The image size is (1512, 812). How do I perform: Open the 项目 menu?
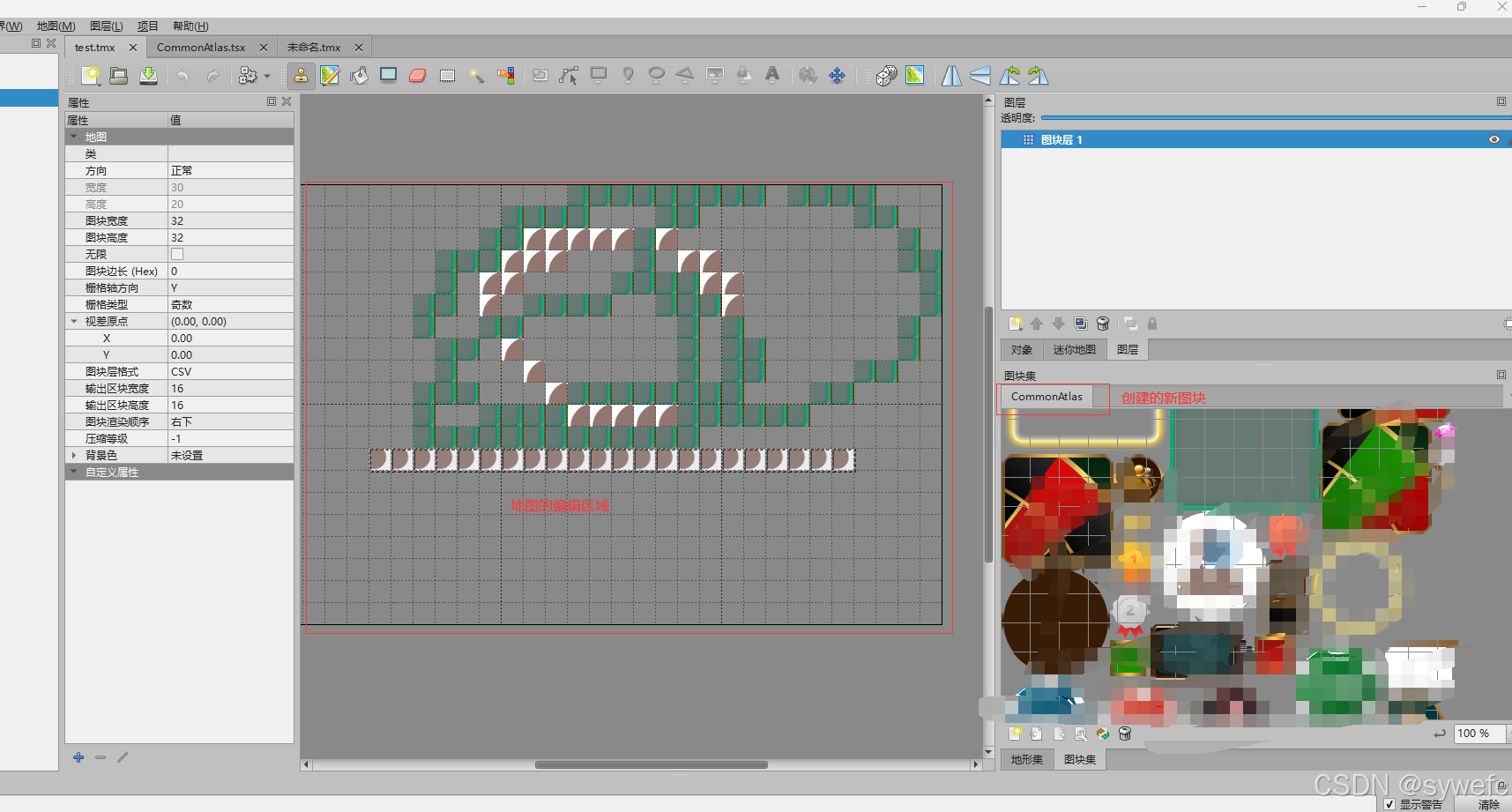148,26
